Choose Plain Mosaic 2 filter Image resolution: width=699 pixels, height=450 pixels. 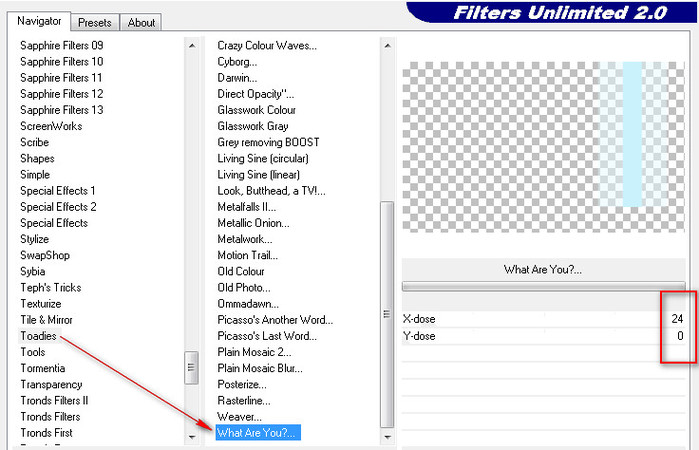click(x=254, y=352)
